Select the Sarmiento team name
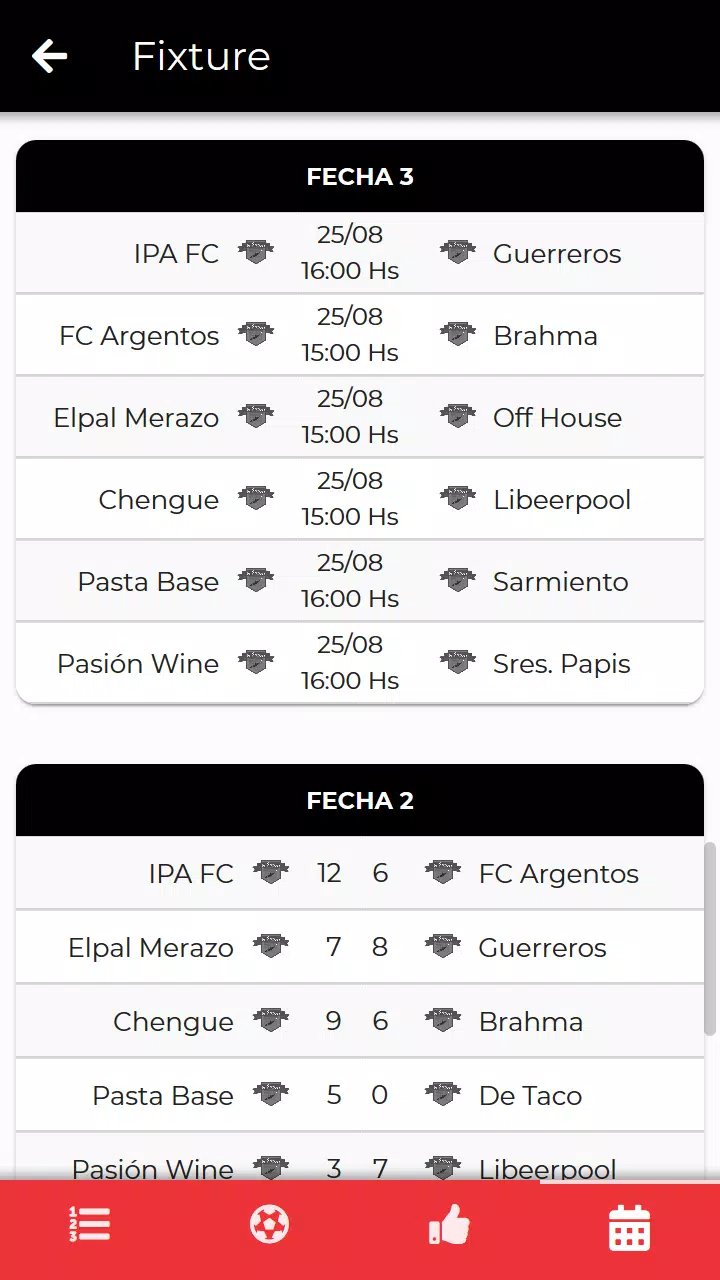The image size is (720, 1280). [x=560, y=582]
